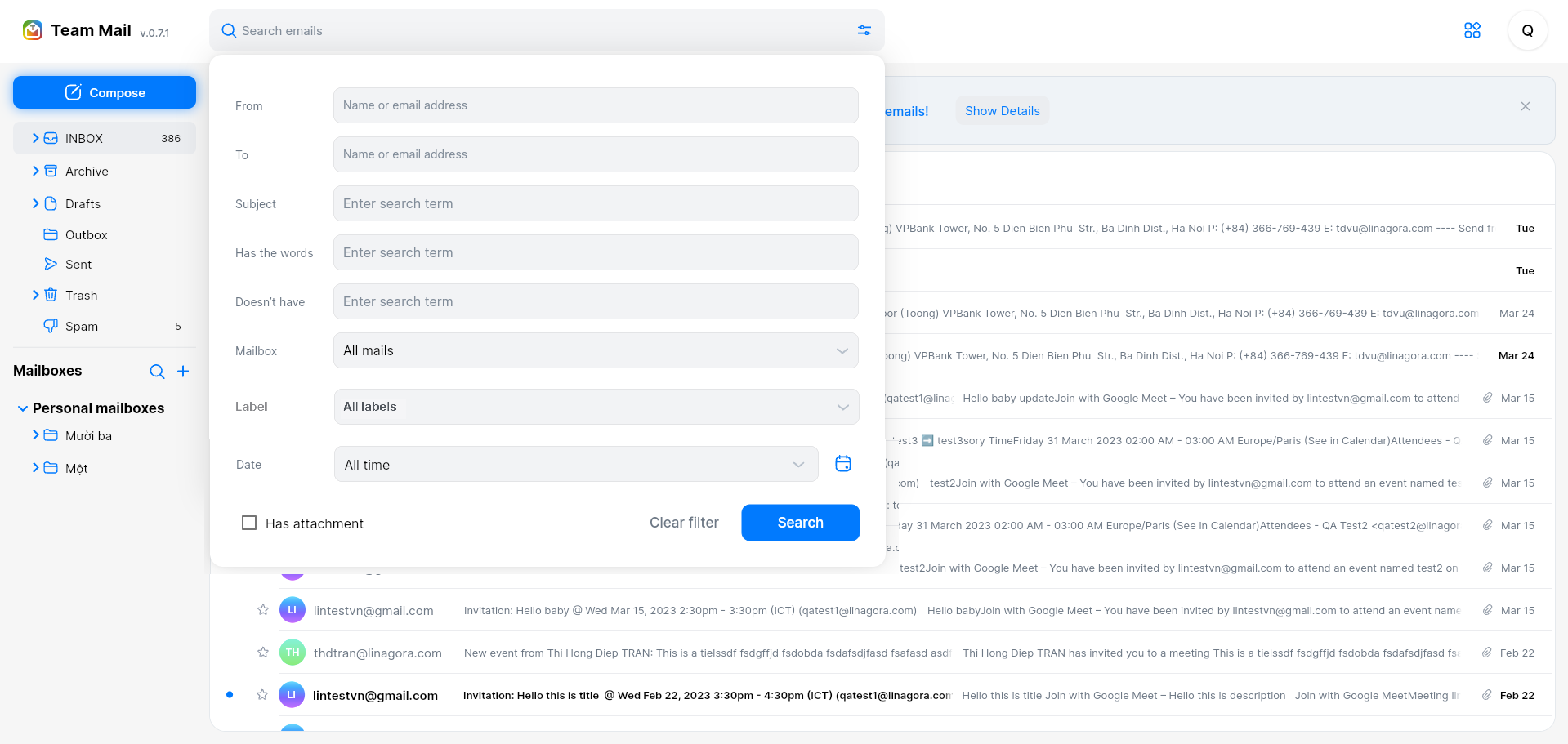Viewport: 1568px width, 744px height.
Task: Open the Date All time dropdown
Action: point(576,464)
